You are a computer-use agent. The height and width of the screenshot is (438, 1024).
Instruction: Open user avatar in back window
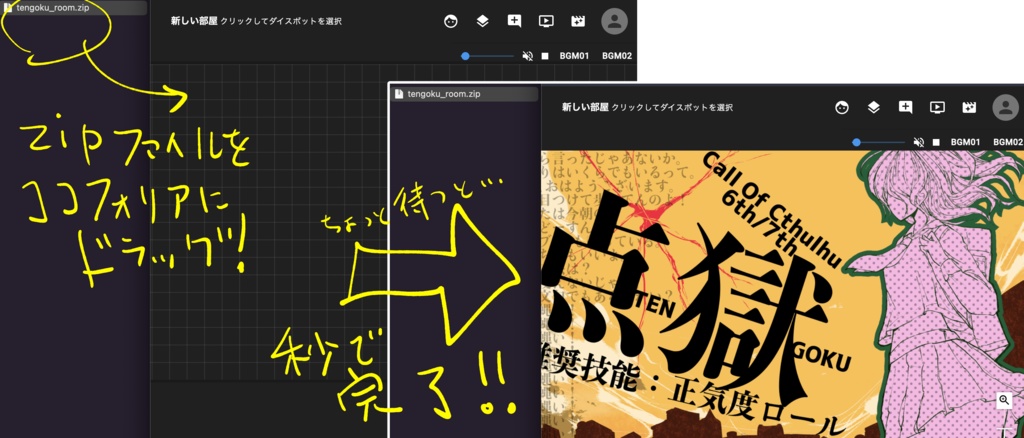[614, 22]
